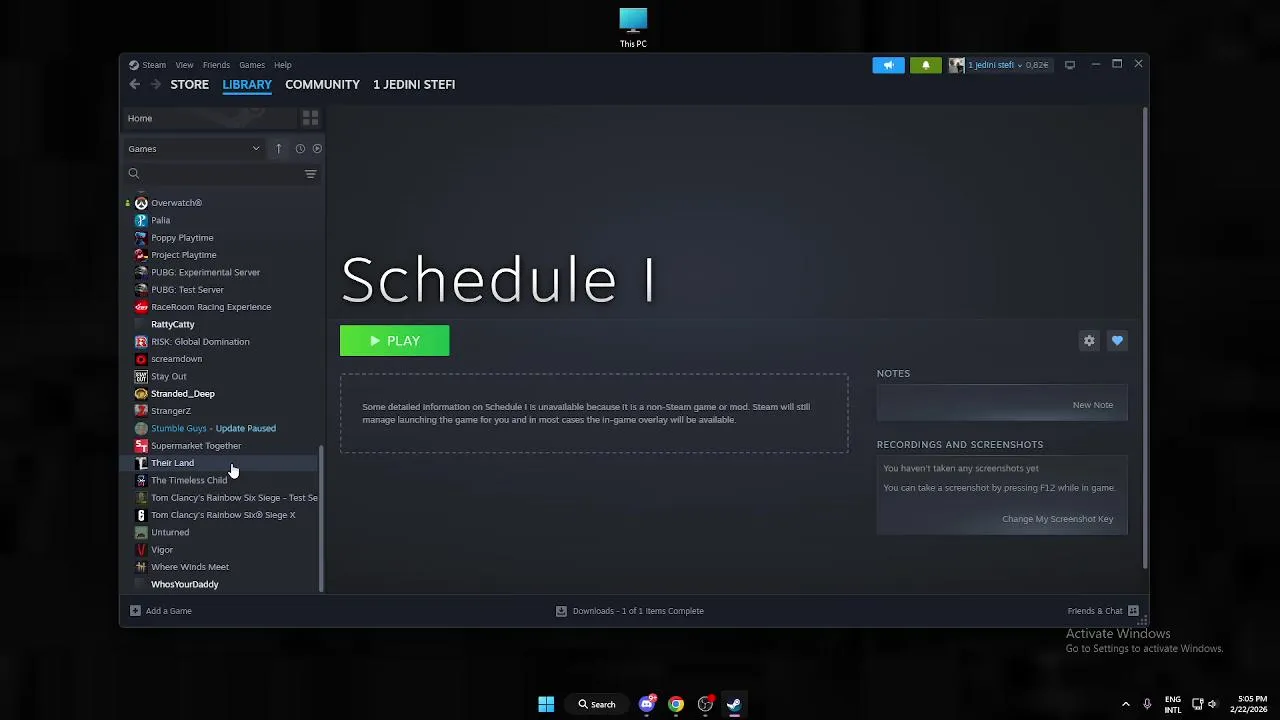Click the user profile avatar picture

click(957, 65)
